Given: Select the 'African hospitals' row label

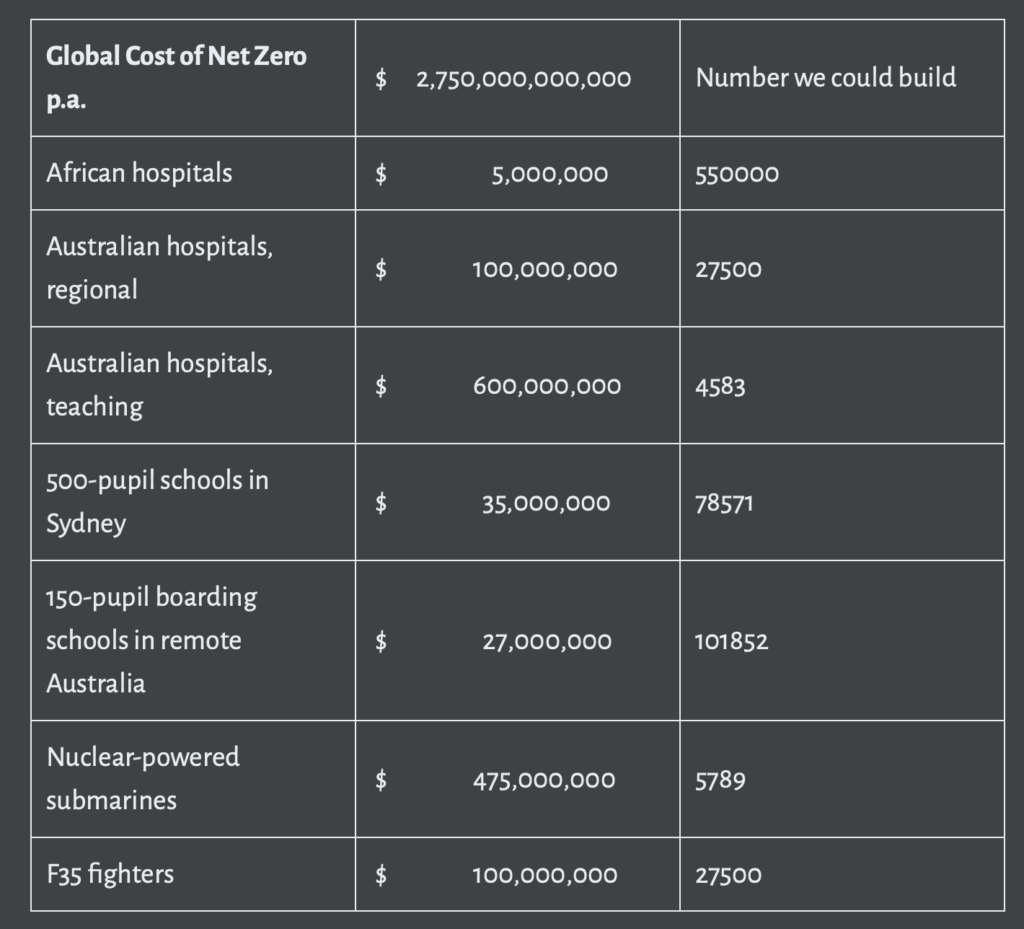Looking at the screenshot, I should pos(139,173).
